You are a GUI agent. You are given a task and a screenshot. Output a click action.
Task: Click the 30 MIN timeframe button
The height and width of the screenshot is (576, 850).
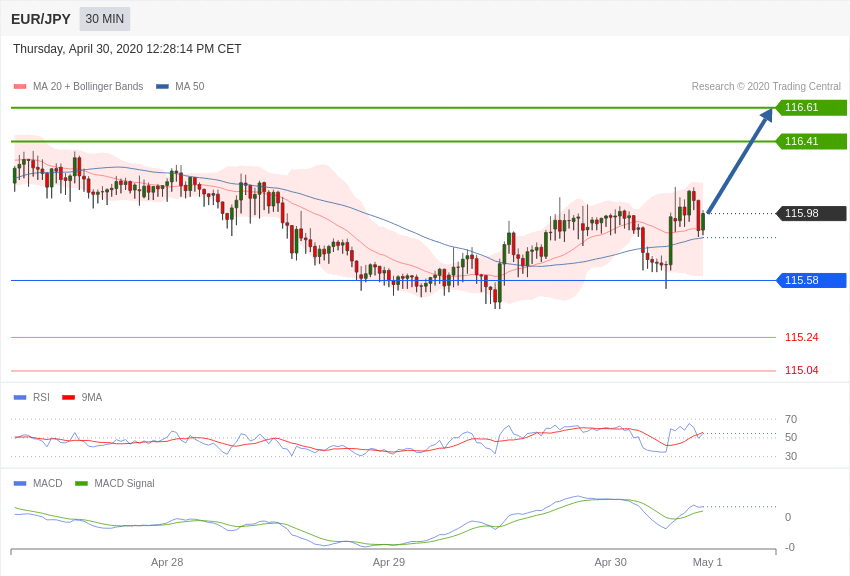[105, 19]
